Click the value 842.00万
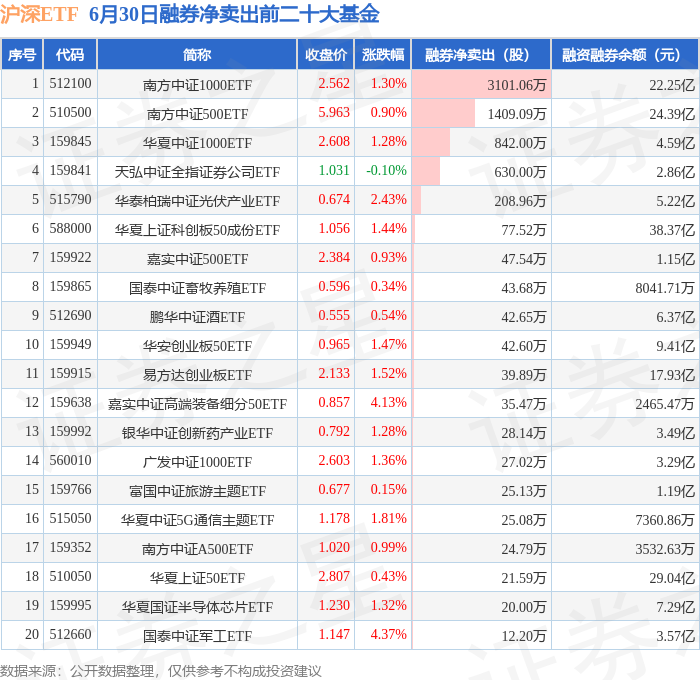Viewport: 700px width, 680px height. click(x=520, y=143)
